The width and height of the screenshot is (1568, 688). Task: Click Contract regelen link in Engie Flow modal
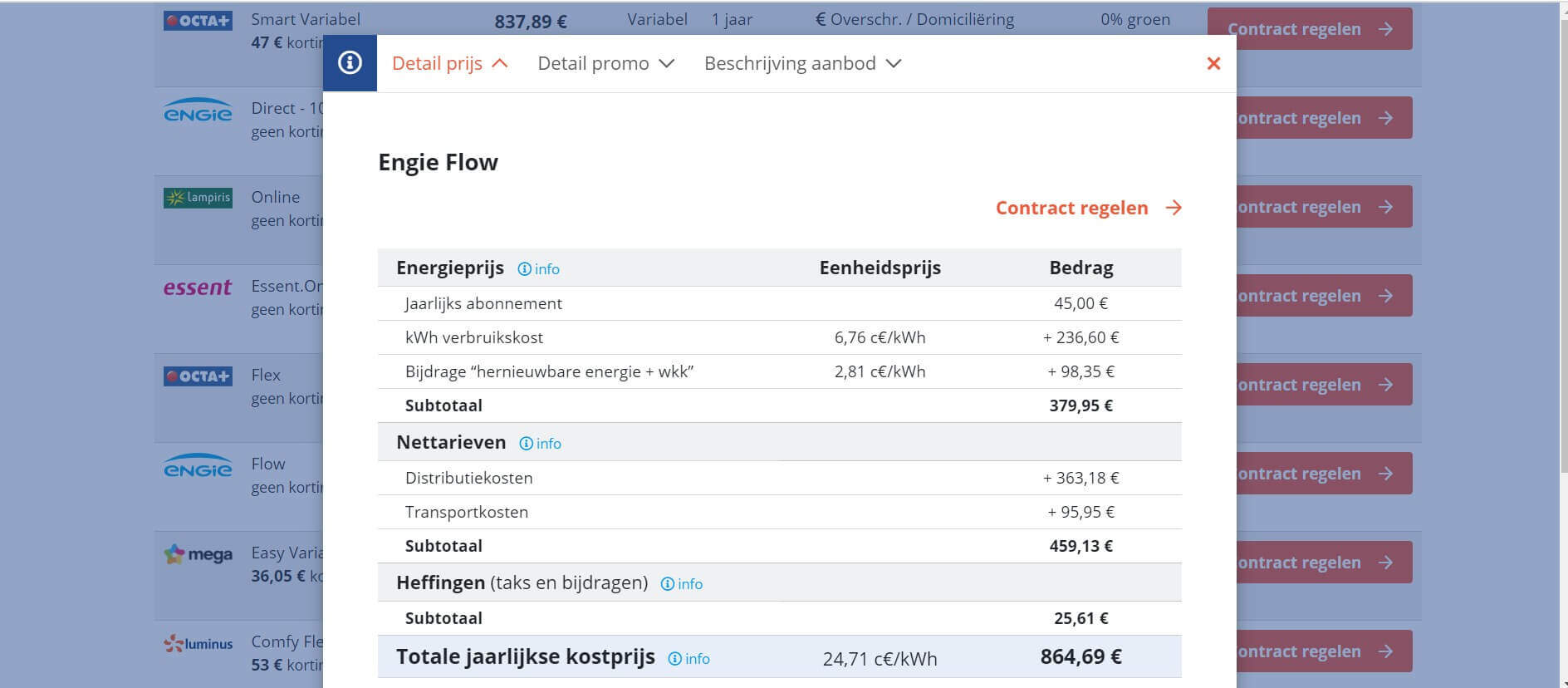(1071, 208)
